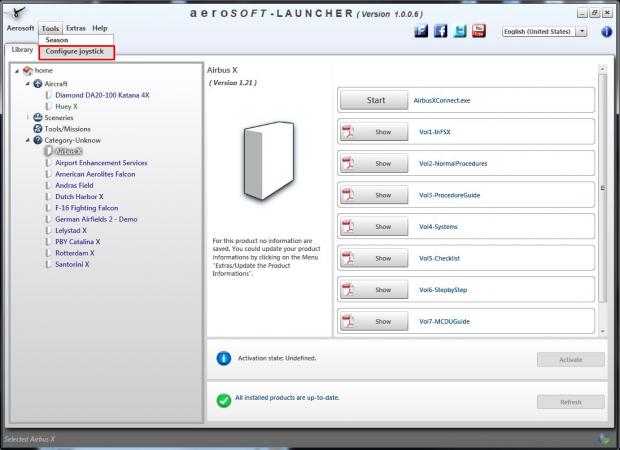
Task: Open the Aerosoft forum icon in header
Action: point(421,31)
